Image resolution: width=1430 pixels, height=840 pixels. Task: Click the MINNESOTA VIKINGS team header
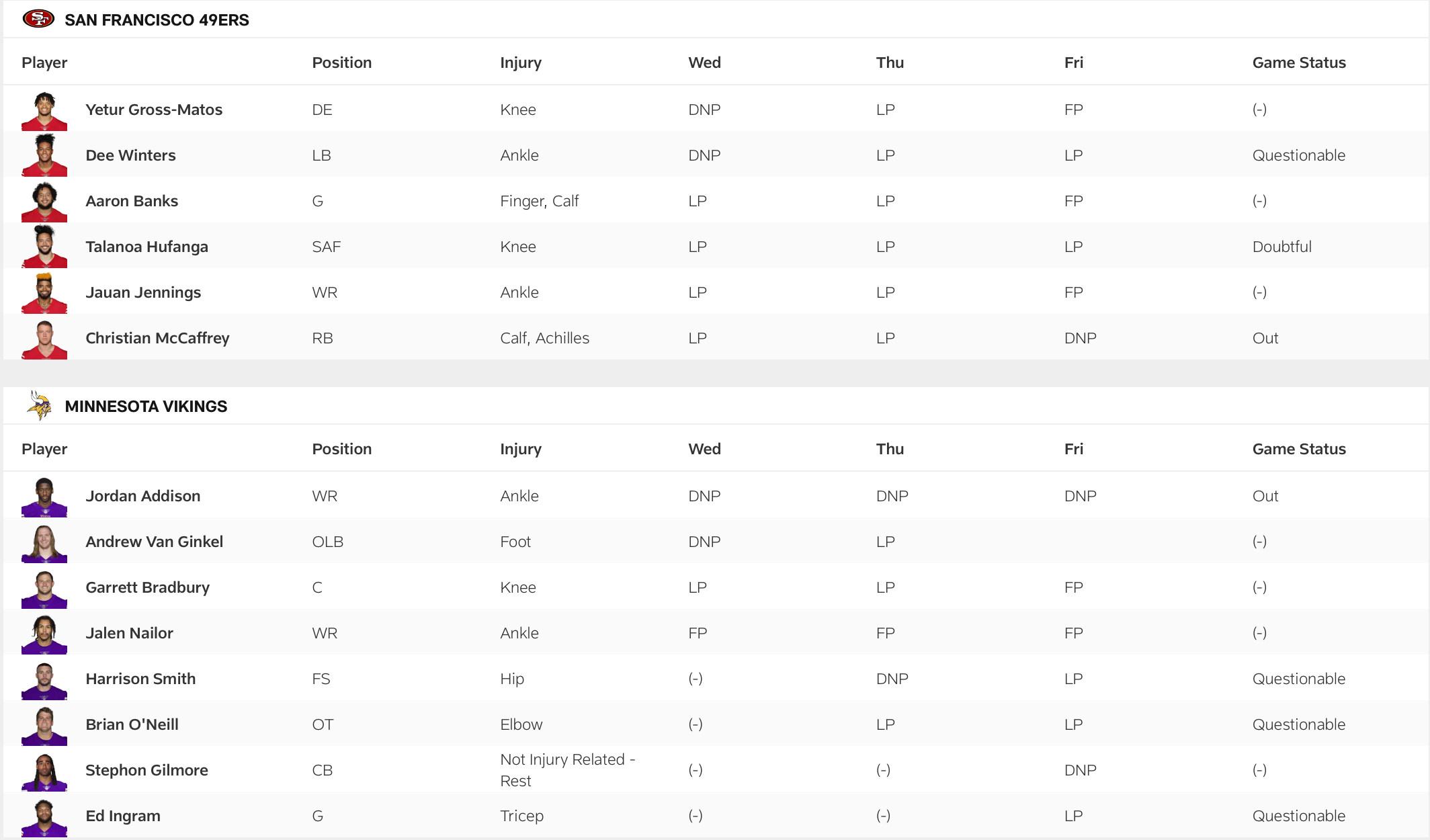[x=146, y=405]
